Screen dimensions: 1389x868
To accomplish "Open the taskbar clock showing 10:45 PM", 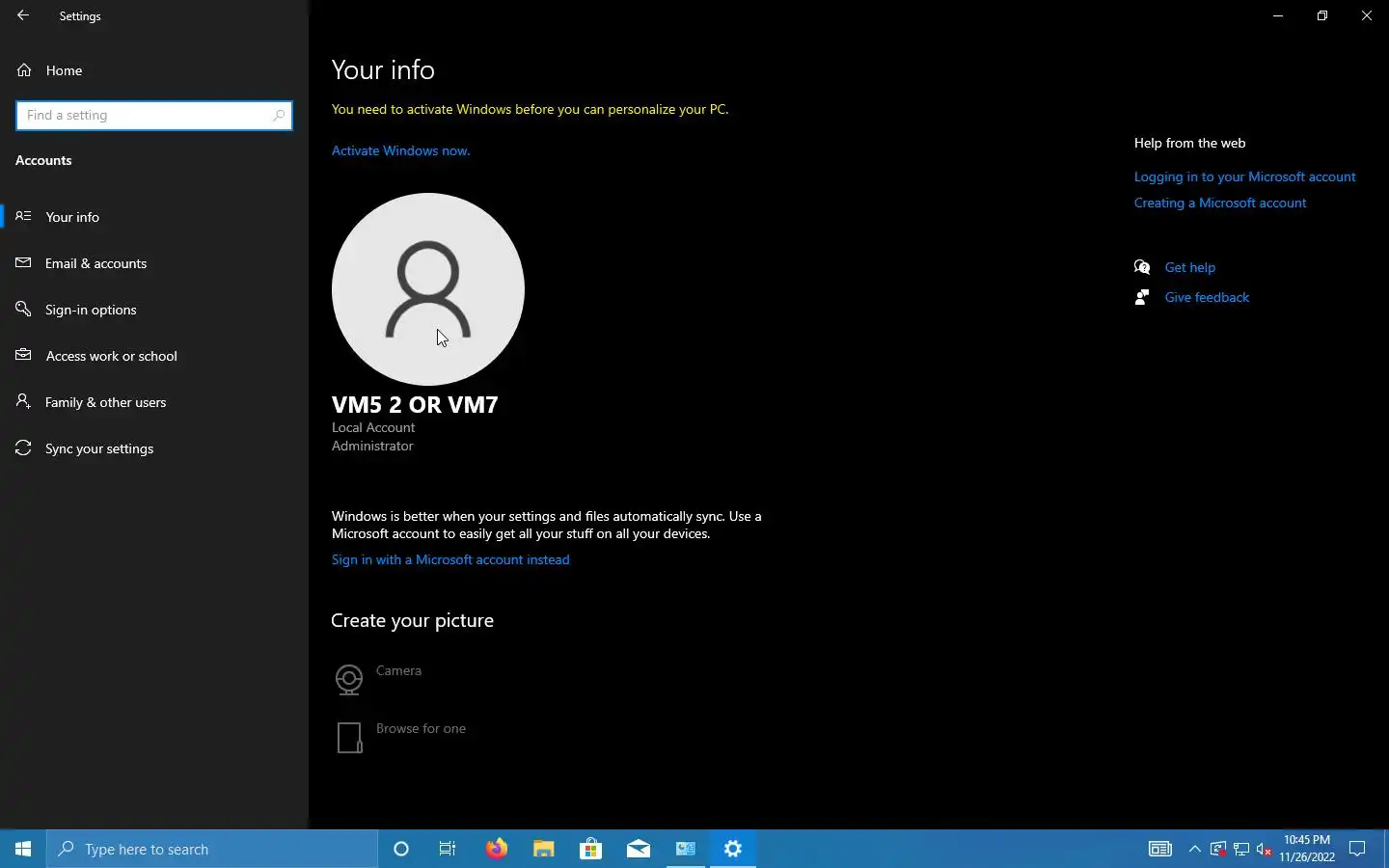I will [1307, 849].
